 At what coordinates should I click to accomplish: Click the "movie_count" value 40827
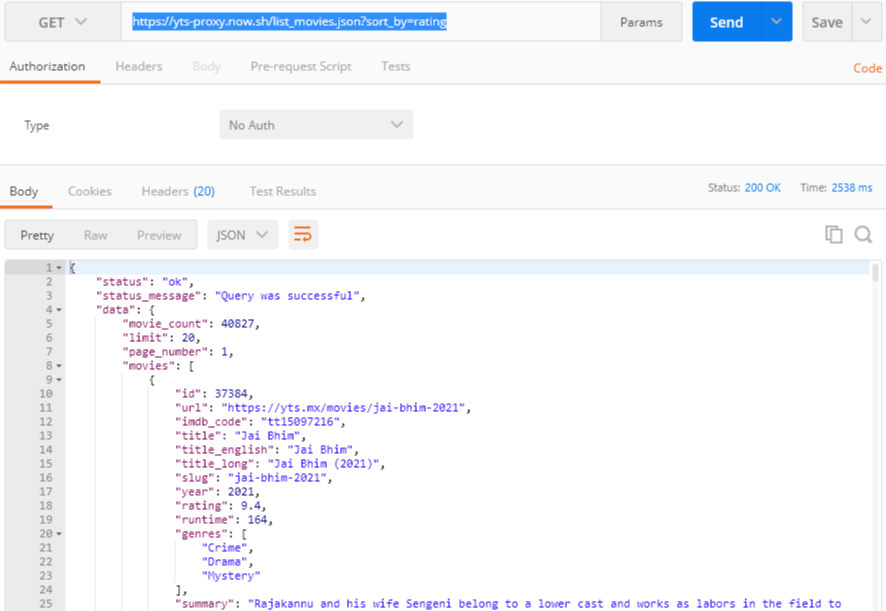[x=237, y=324]
